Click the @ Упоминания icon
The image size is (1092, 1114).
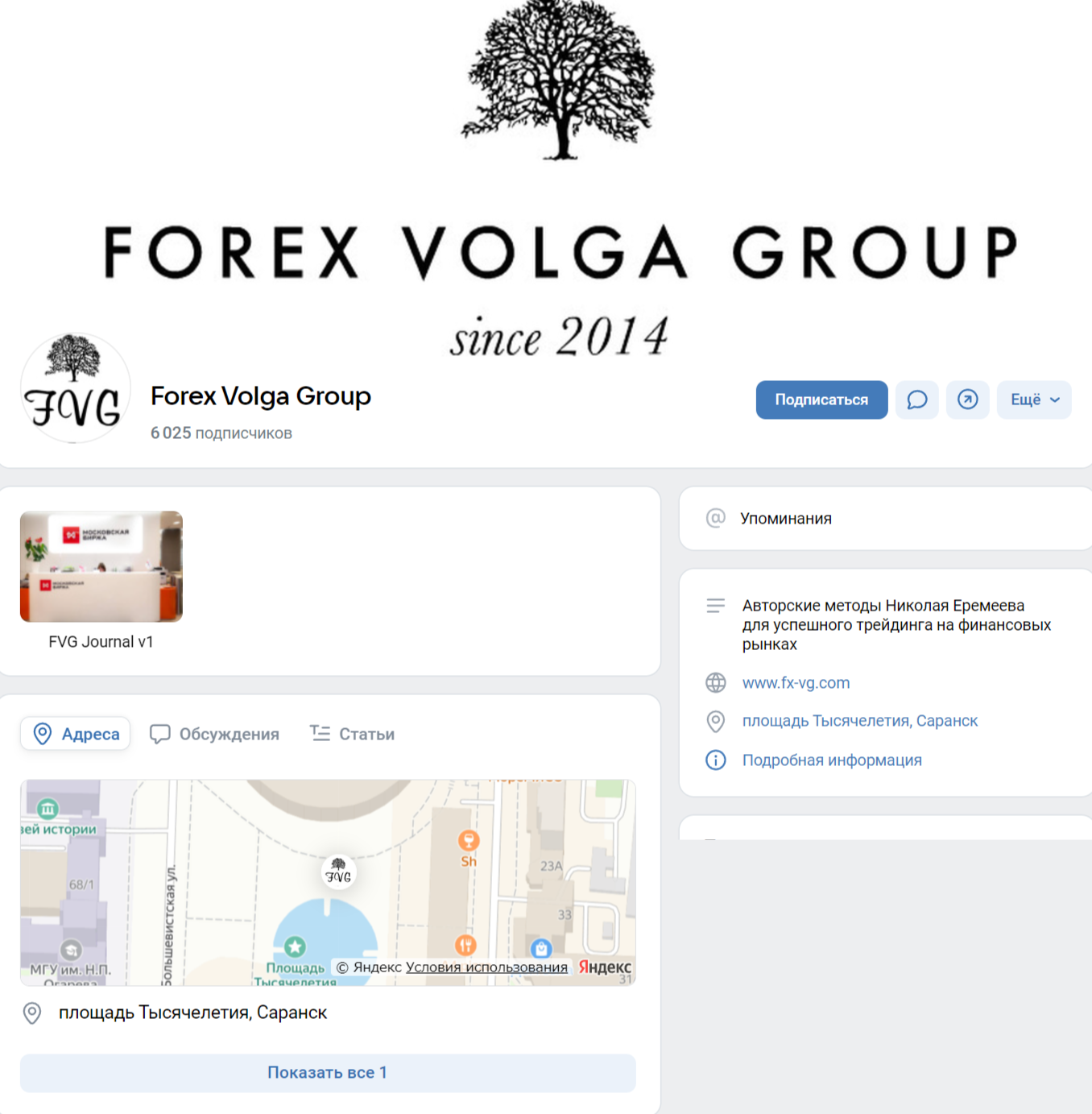click(715, 518)
